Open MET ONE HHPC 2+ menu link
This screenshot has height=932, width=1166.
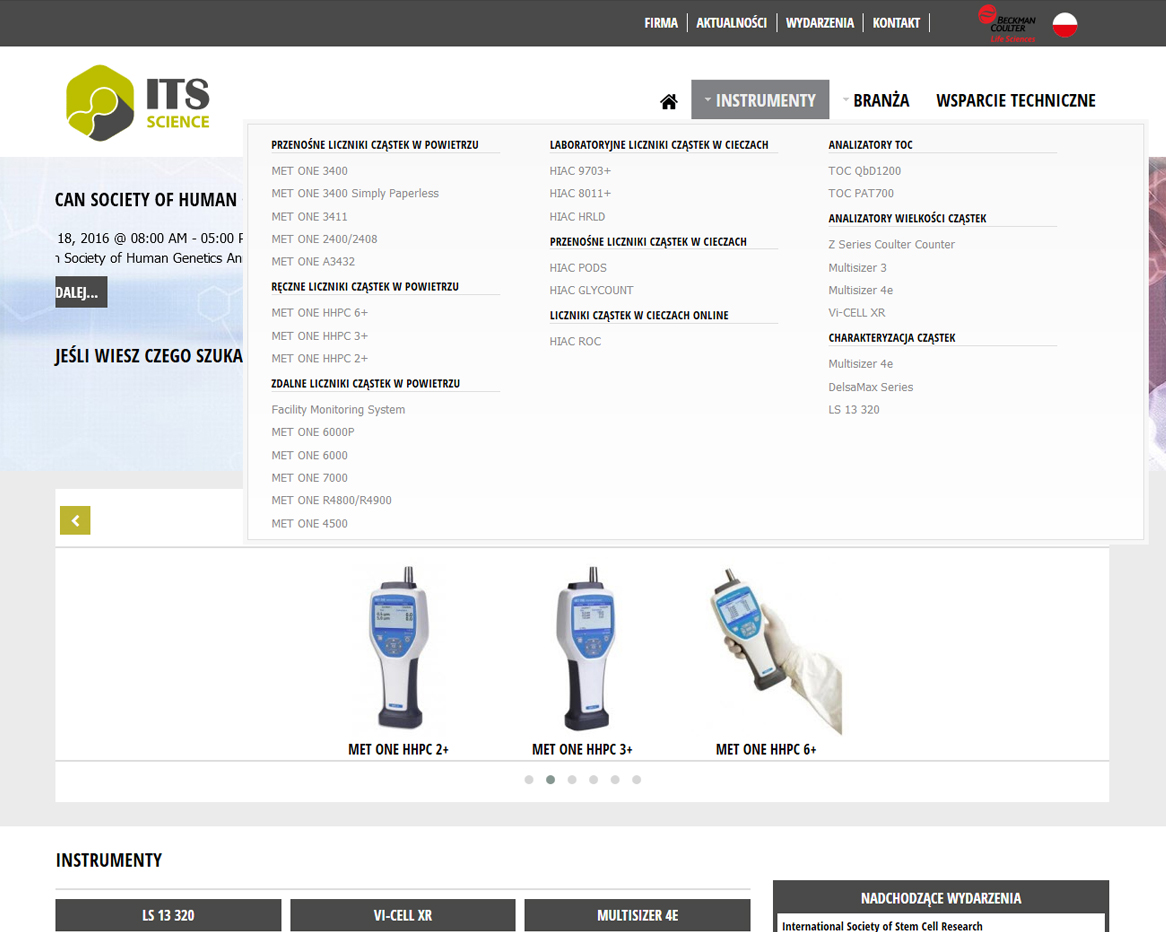(320, 359)
